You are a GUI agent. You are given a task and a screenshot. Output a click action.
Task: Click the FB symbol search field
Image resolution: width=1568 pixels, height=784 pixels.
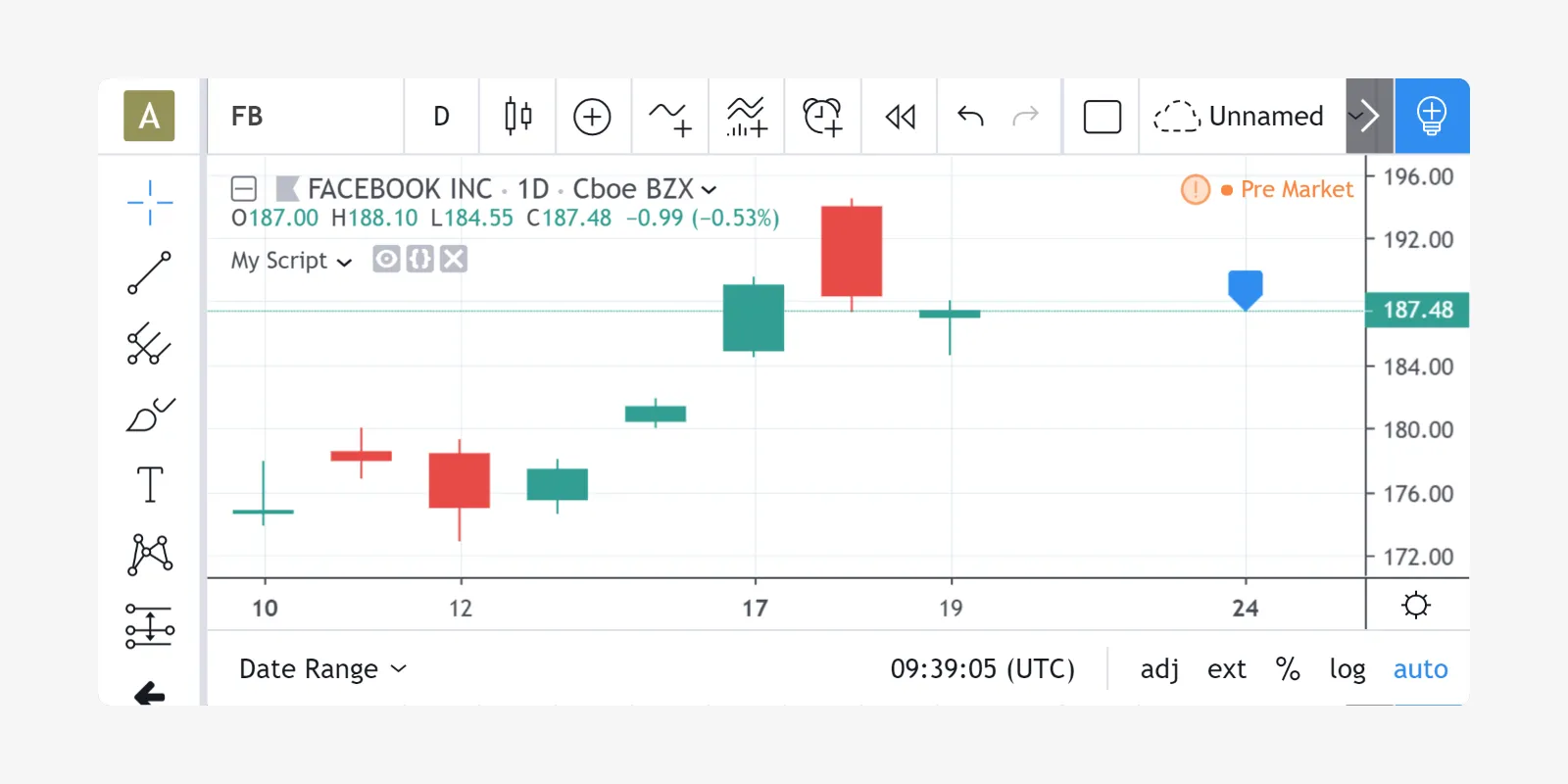(306, 117)
